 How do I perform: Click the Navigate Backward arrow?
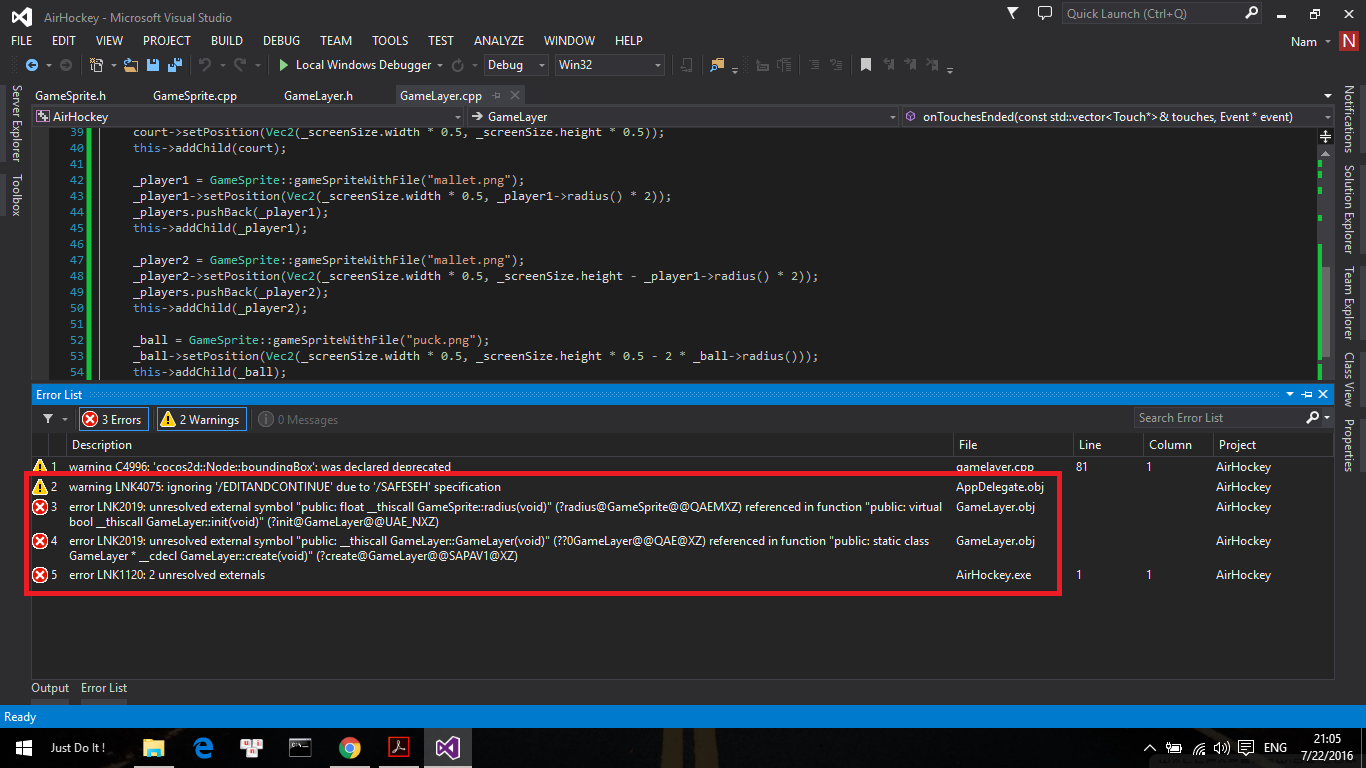coord(33,65)
